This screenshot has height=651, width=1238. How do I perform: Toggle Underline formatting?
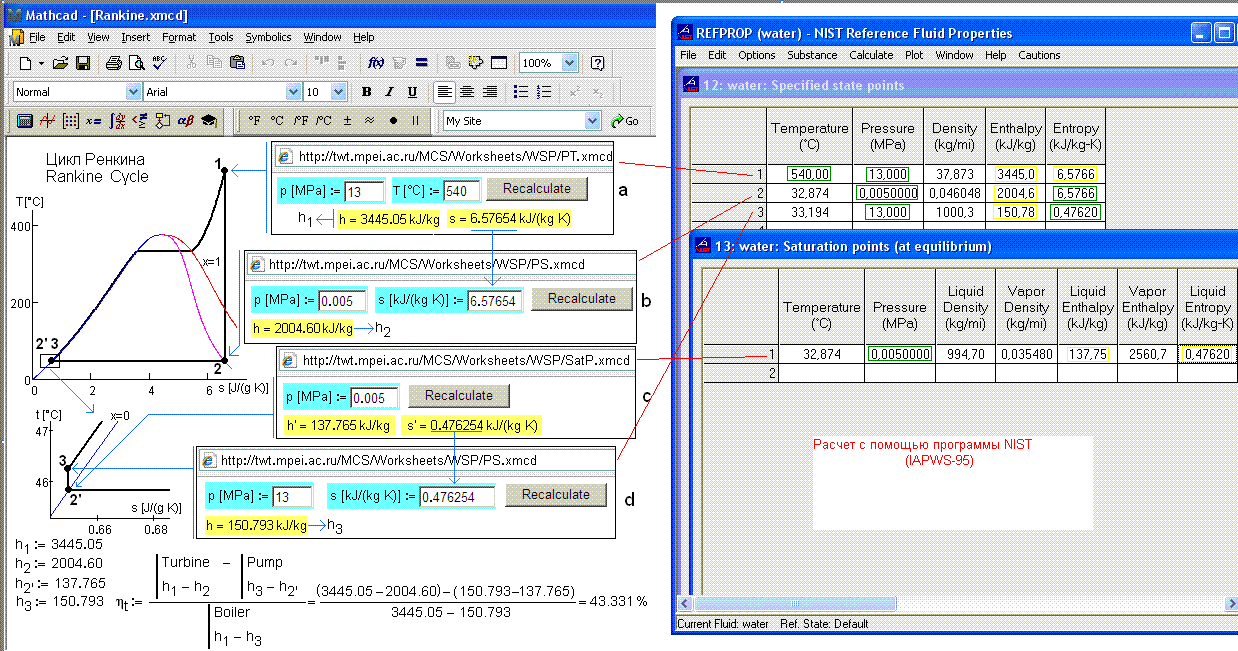411,92
